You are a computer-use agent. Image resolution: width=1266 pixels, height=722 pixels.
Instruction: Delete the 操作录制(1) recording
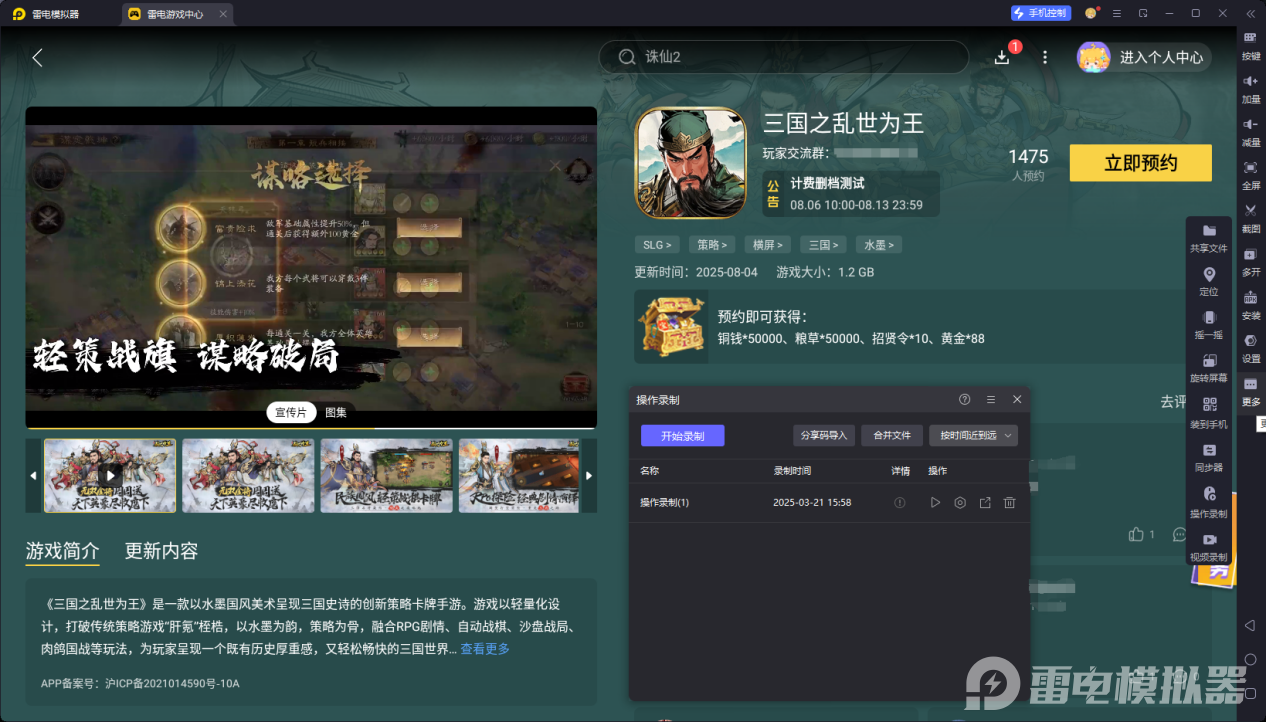coord(1009,503)
